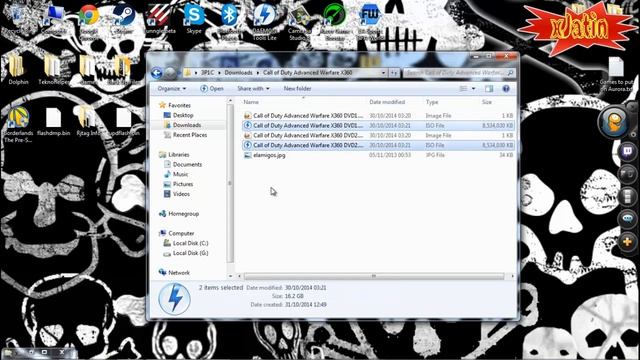Go to 3P1C in the address breadcrumb
Screen dimensions: 640x360
click(x=207, y=73)
